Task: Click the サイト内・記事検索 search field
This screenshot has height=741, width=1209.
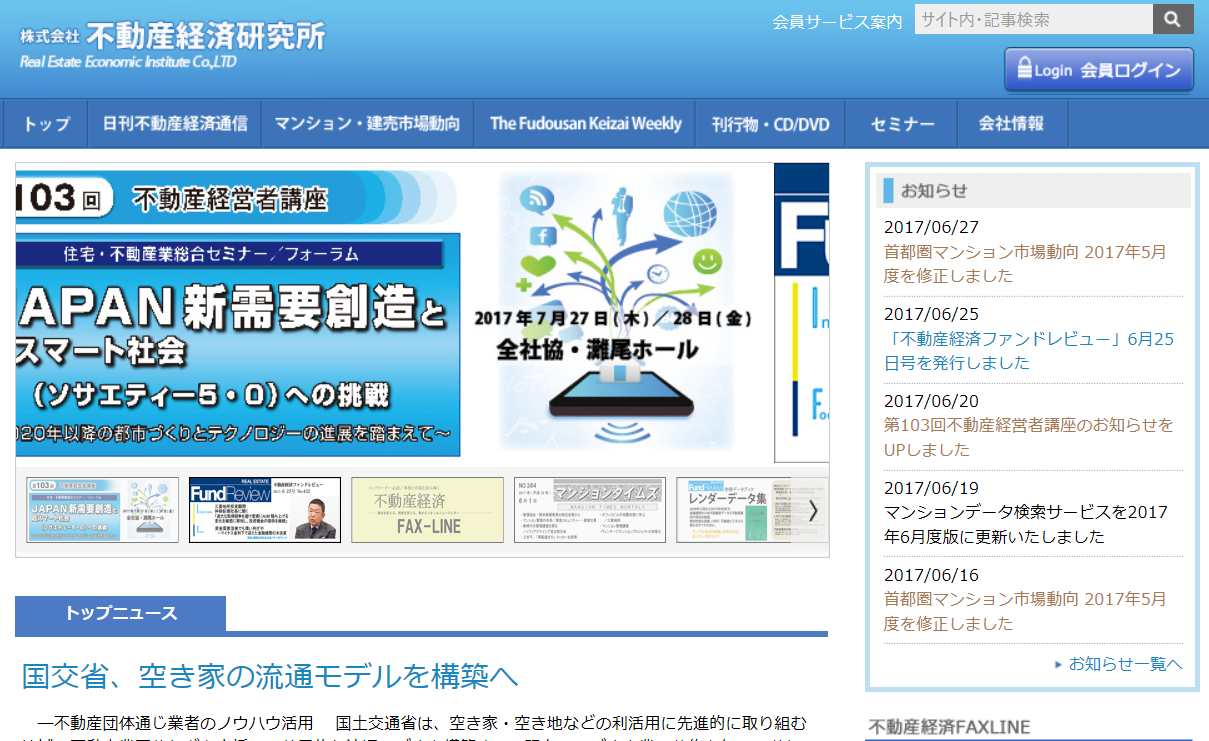Action: [x=1030, y=19]
